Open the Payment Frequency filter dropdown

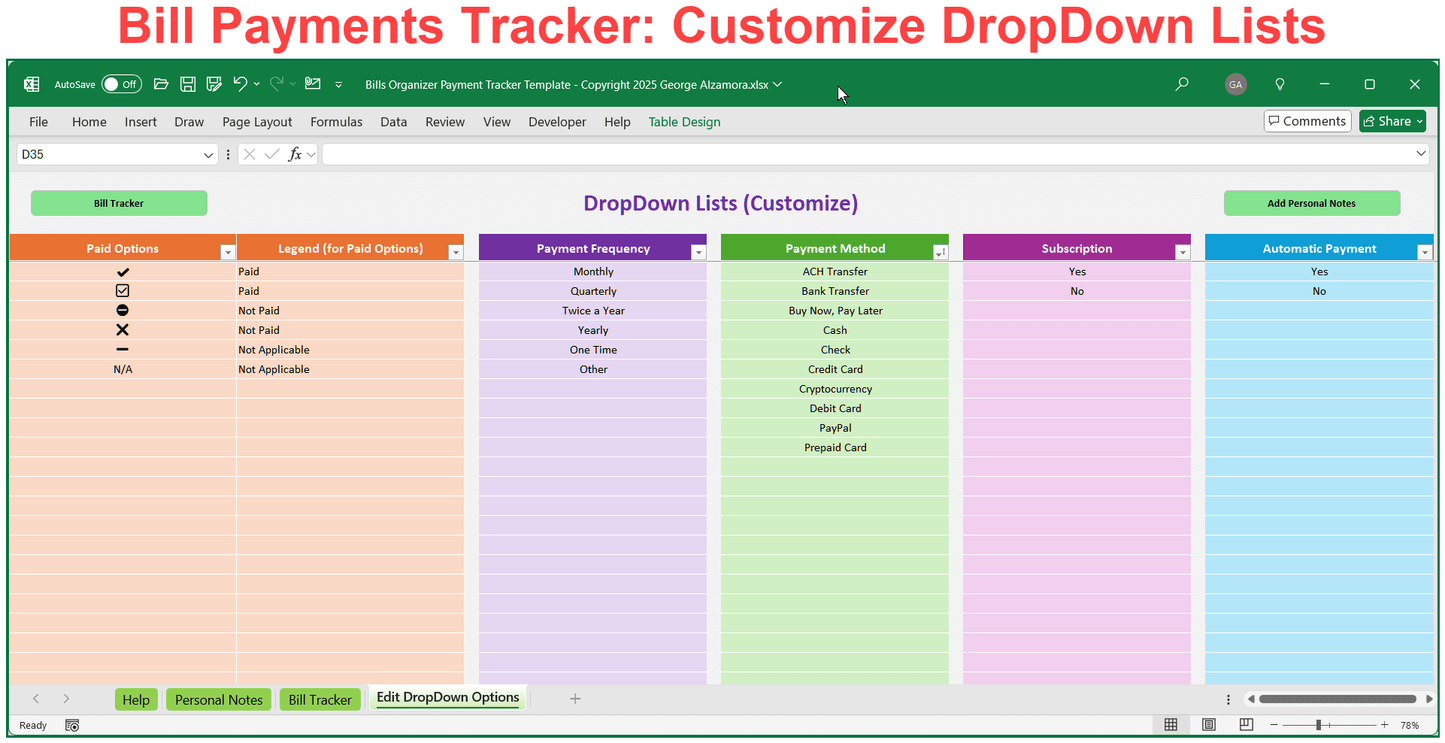point(698,252)
